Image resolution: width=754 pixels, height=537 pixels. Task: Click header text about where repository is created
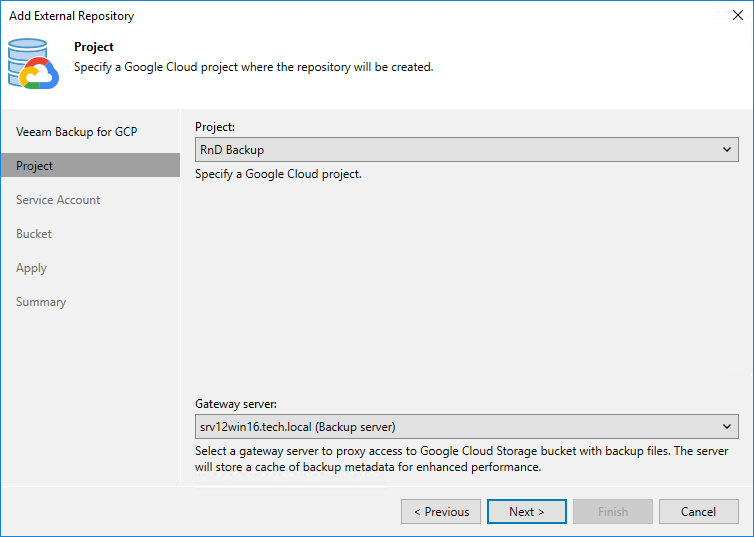253,67
